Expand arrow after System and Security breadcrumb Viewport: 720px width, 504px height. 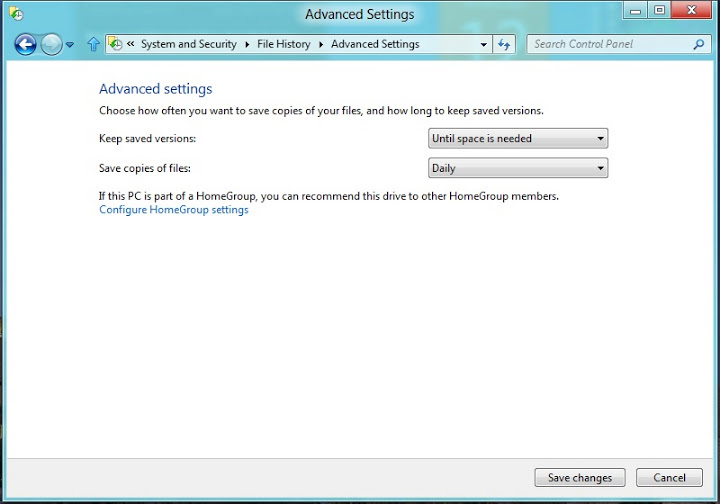247,44
